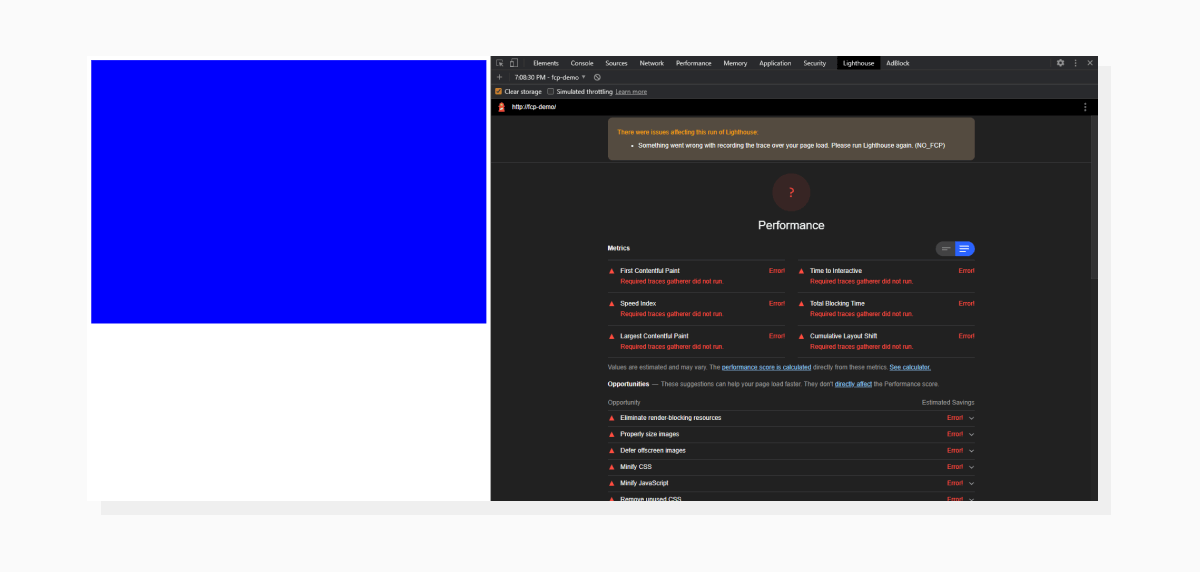Click the Lighthouse report vertical scrollbar
Viewport: 1200px width, 572px height.
pyautogui.click(x=1094, y=196)
